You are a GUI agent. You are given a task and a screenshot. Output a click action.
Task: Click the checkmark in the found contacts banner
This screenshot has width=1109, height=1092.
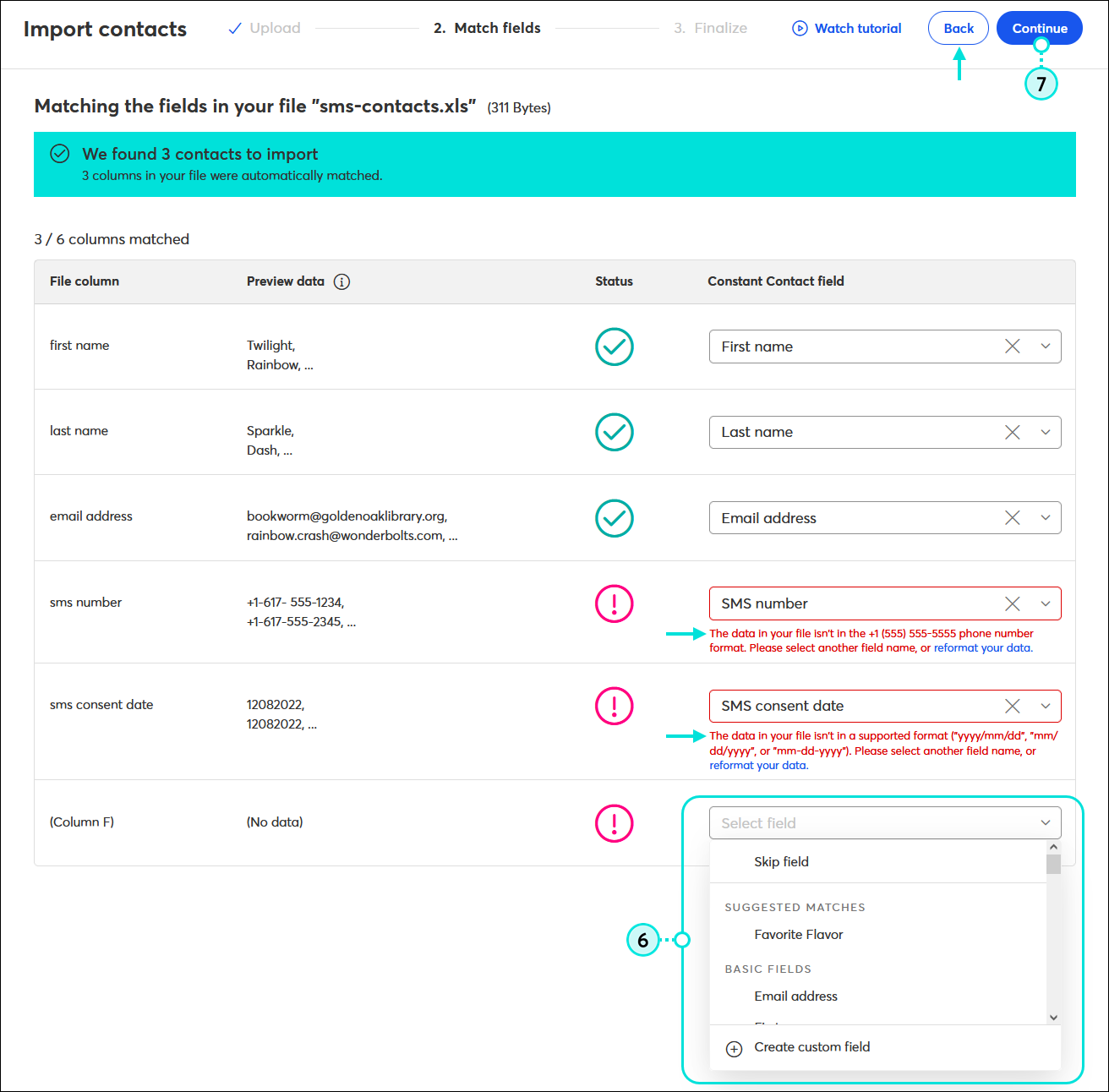pyautogui.click(x=60, y=154)
